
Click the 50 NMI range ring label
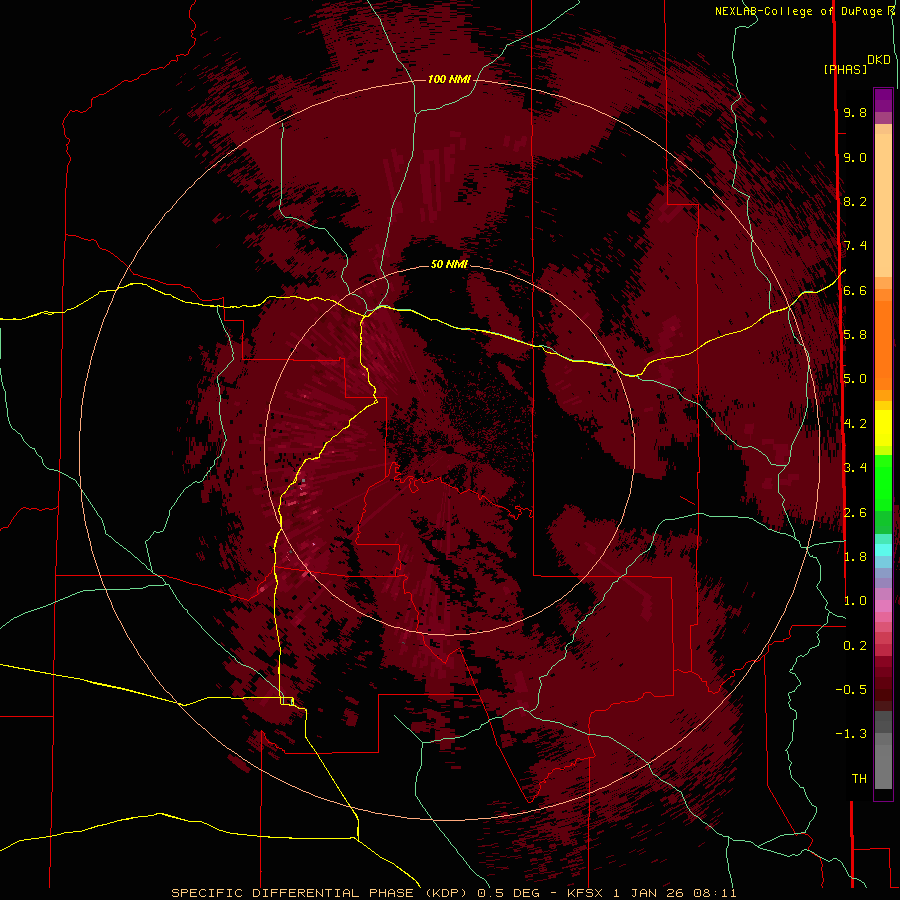(449, 264)
